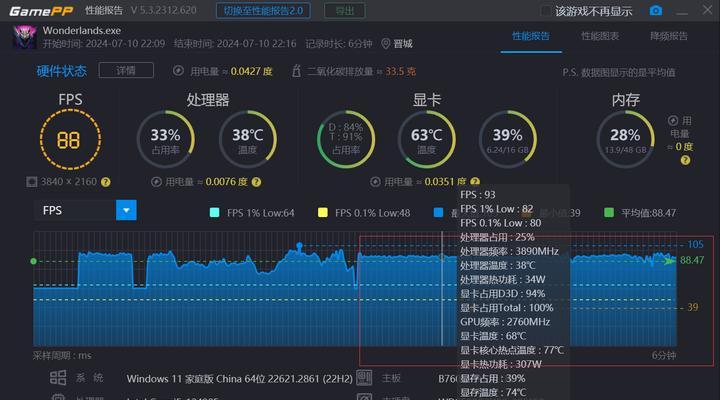
Task: Click the GamePP logo
Action: point(41,11)
